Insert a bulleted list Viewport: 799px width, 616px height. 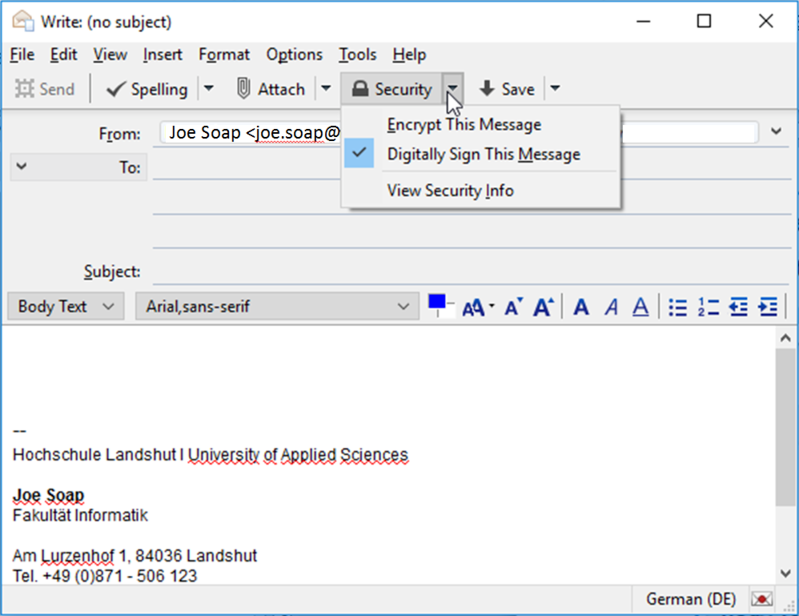coord(678,307)
